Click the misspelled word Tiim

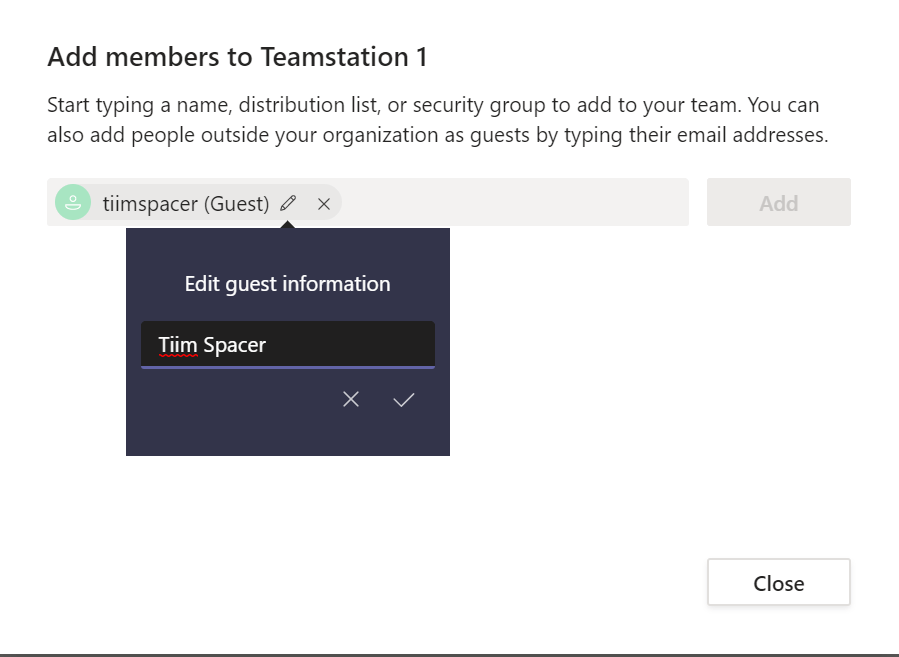[178, 345]
